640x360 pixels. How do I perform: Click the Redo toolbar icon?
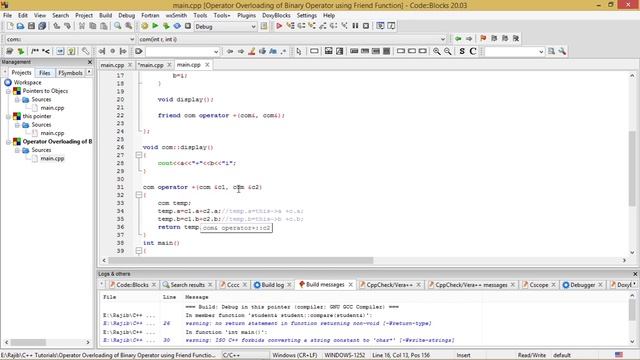click(x=67, y=26)
